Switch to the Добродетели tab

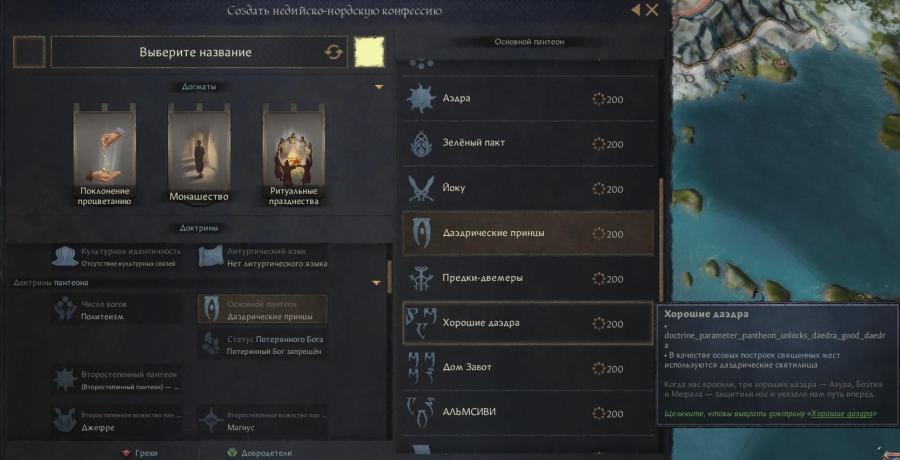click(257, 453)
